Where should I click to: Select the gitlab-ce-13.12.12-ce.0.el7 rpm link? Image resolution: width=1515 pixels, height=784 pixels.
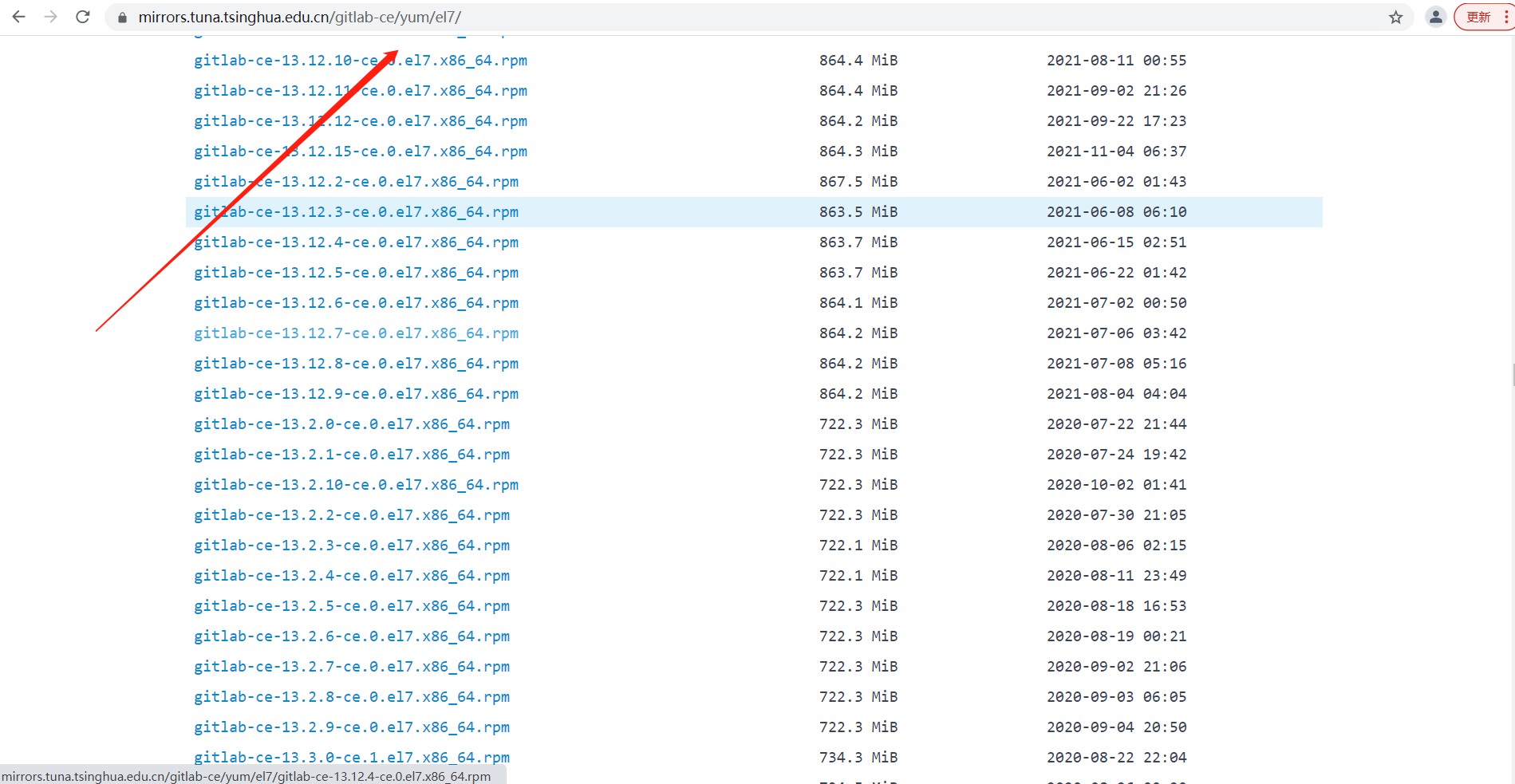click(361, 121)
